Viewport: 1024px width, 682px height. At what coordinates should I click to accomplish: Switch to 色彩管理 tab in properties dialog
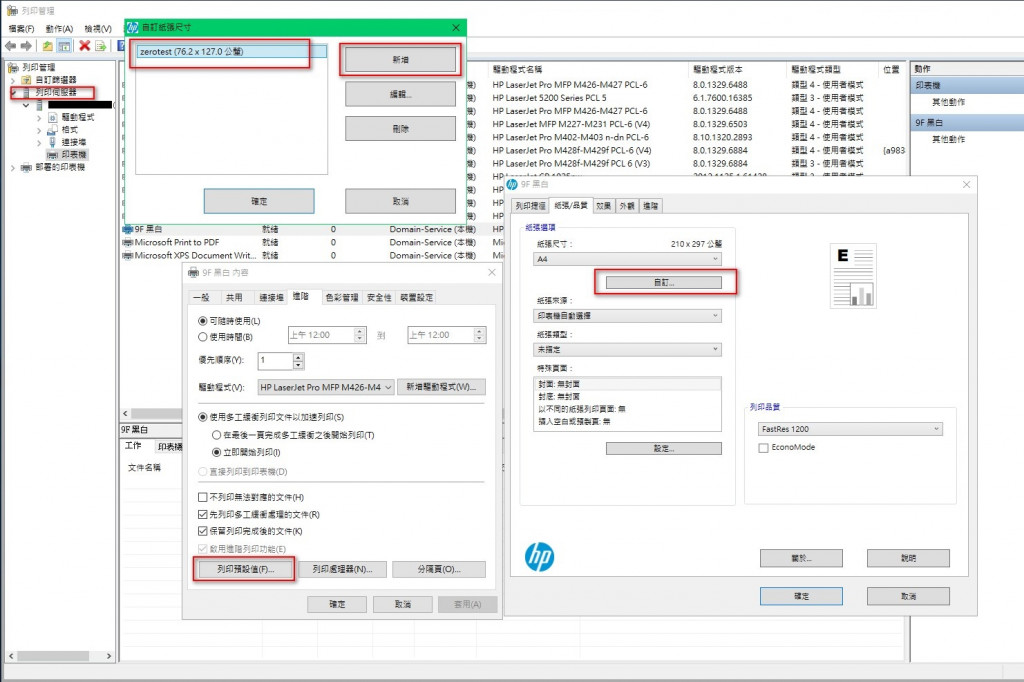(342, 297)
